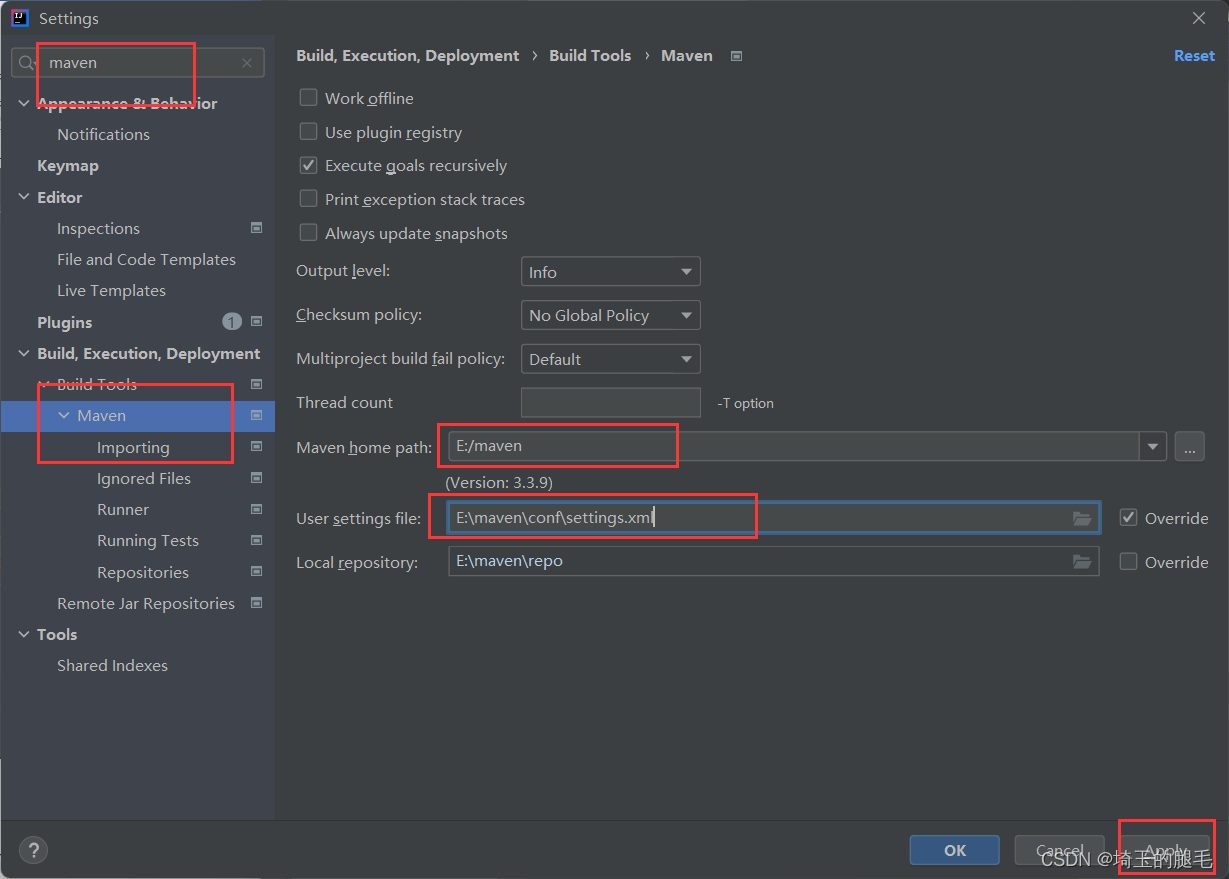Click the settings icon next to Inspections
The width and height of the screenshot is (1229, 879).
257,228
